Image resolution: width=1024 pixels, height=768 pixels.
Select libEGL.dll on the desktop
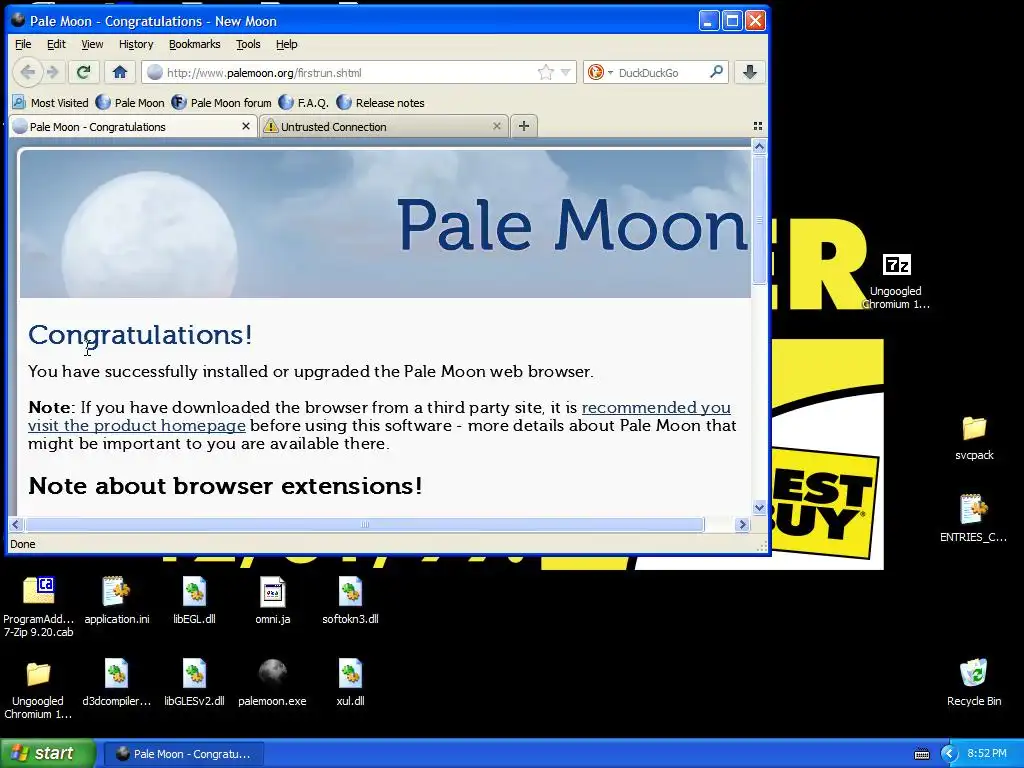click(194, 600)
